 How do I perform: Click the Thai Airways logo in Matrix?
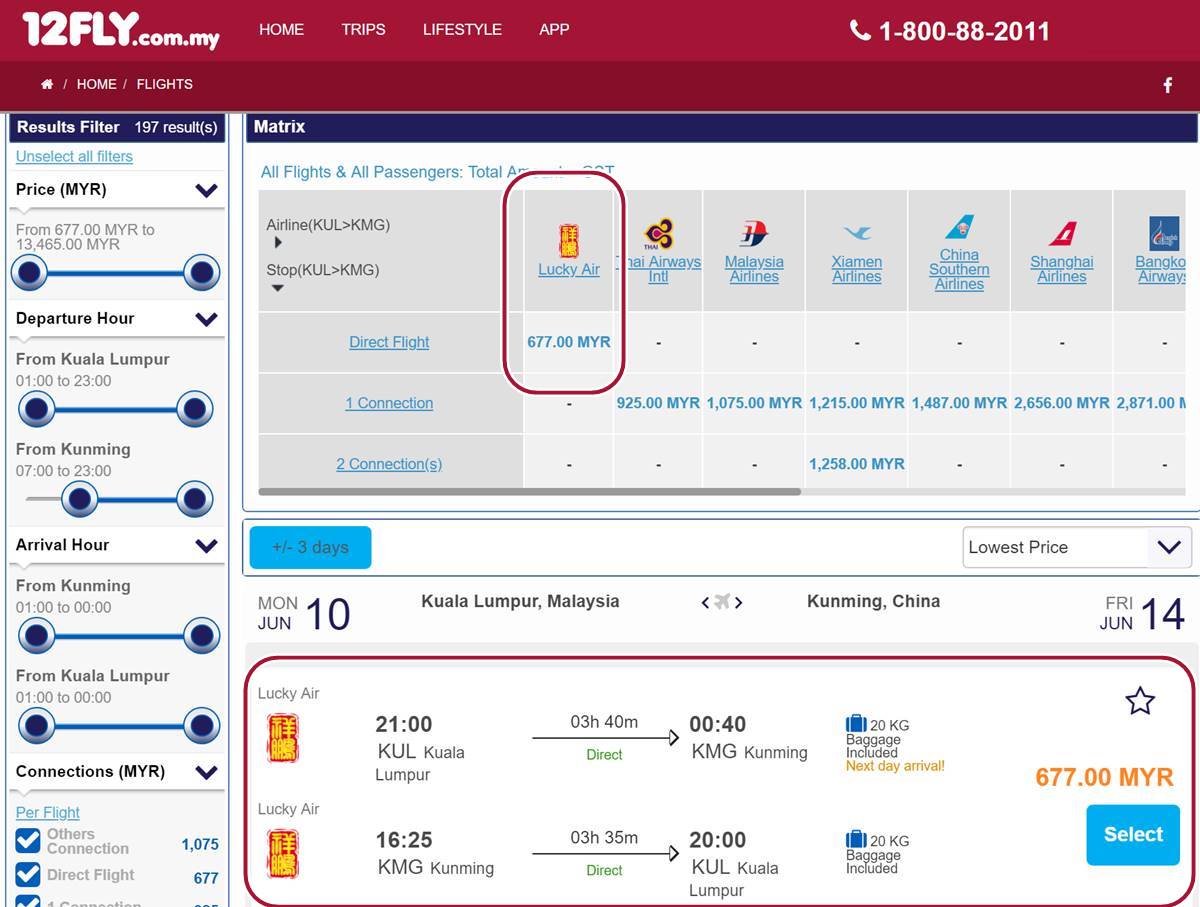(658, 234)
